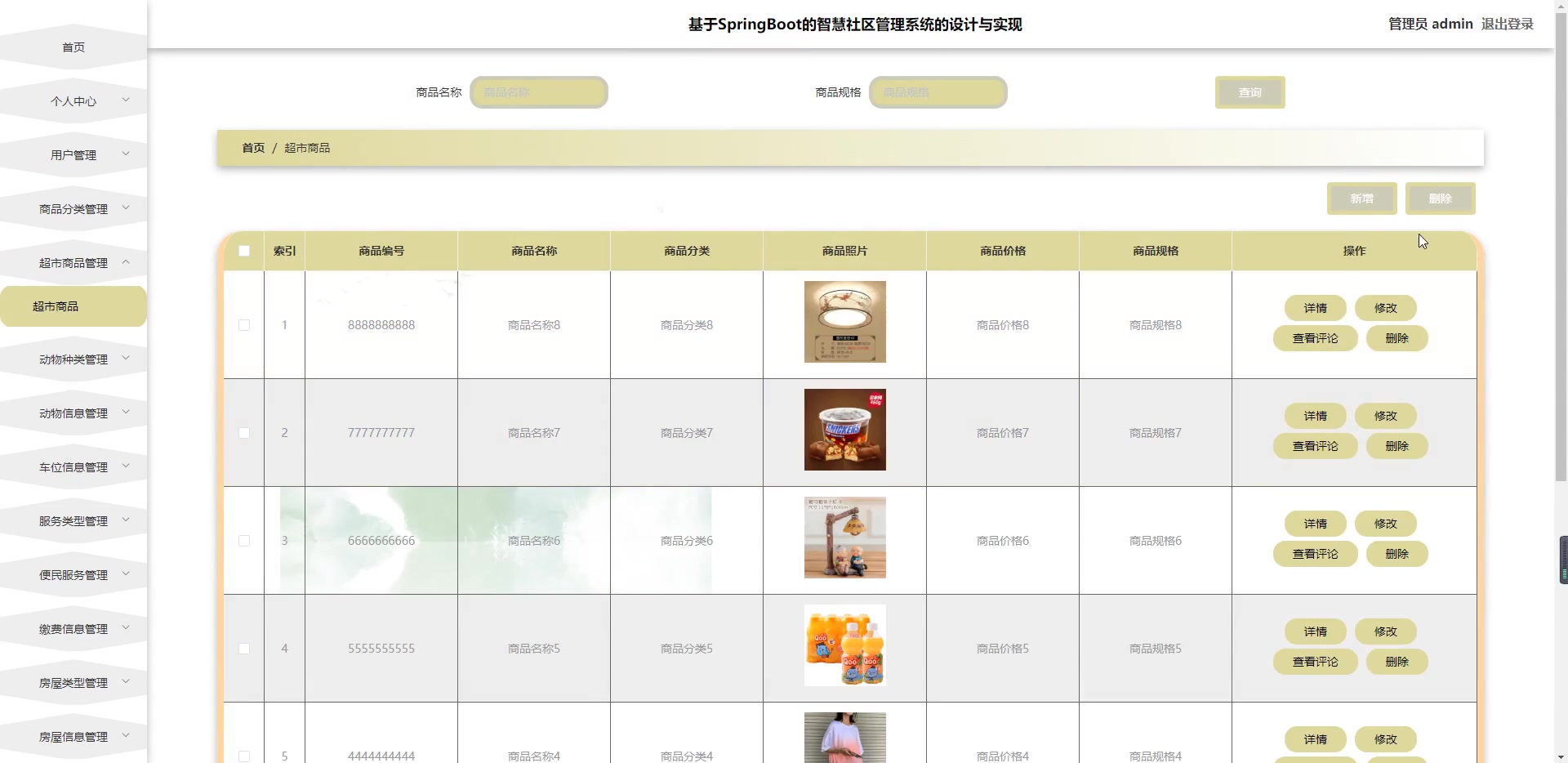Open the 房屋信息管理 menu label
1568x763 pixels.
(x=73, y=737)
